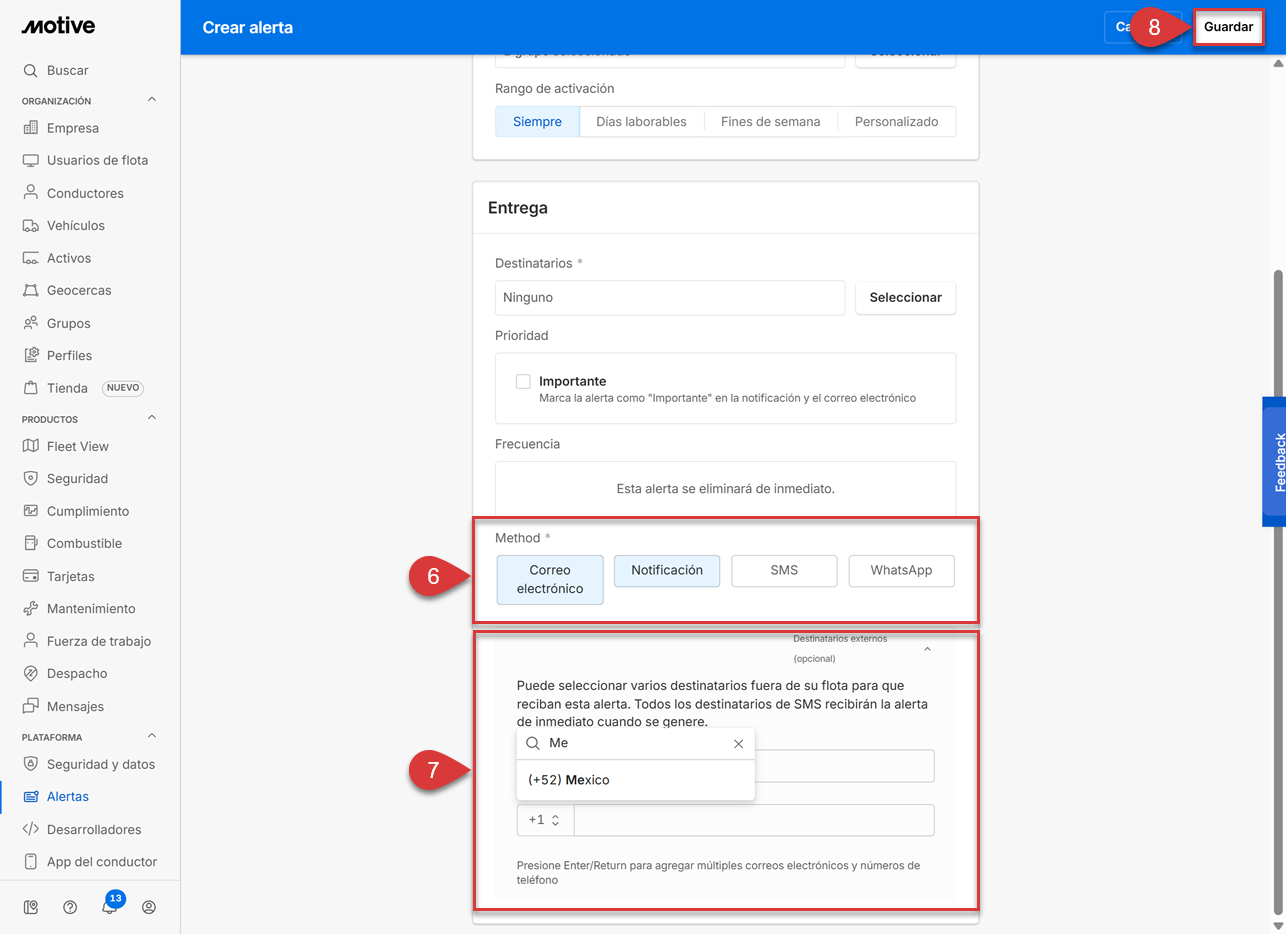Collapse the Organización sidebar group
Screen dimensions: 1286x934
point(152,100)
